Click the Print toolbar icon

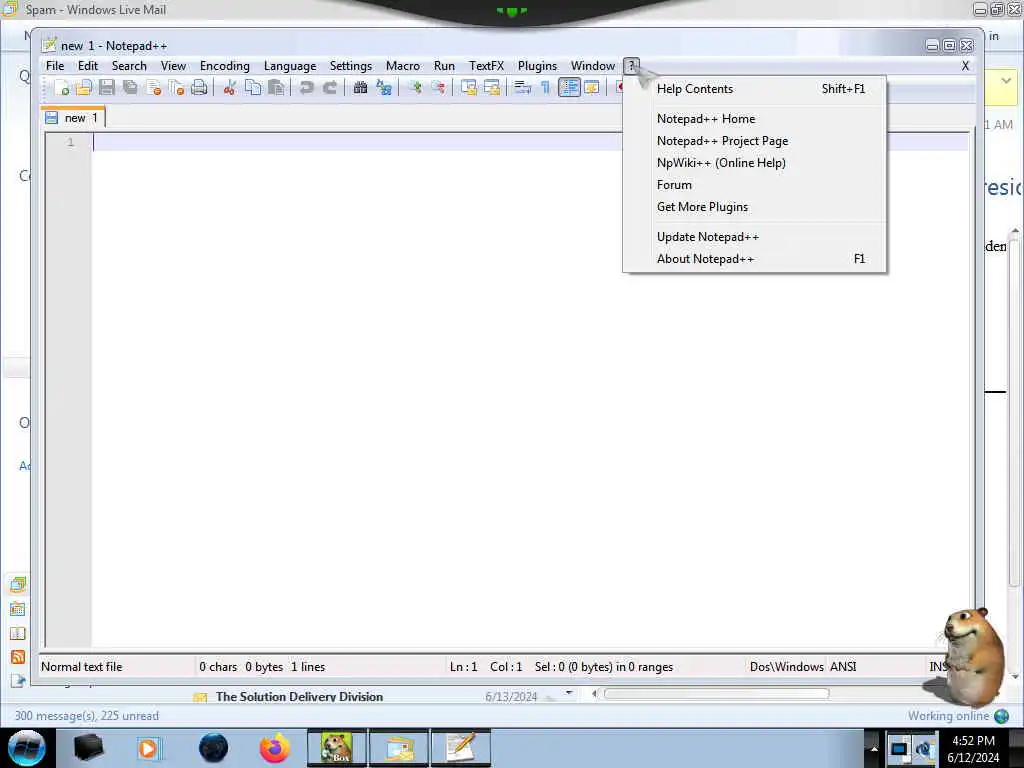[x=199, y=87]
